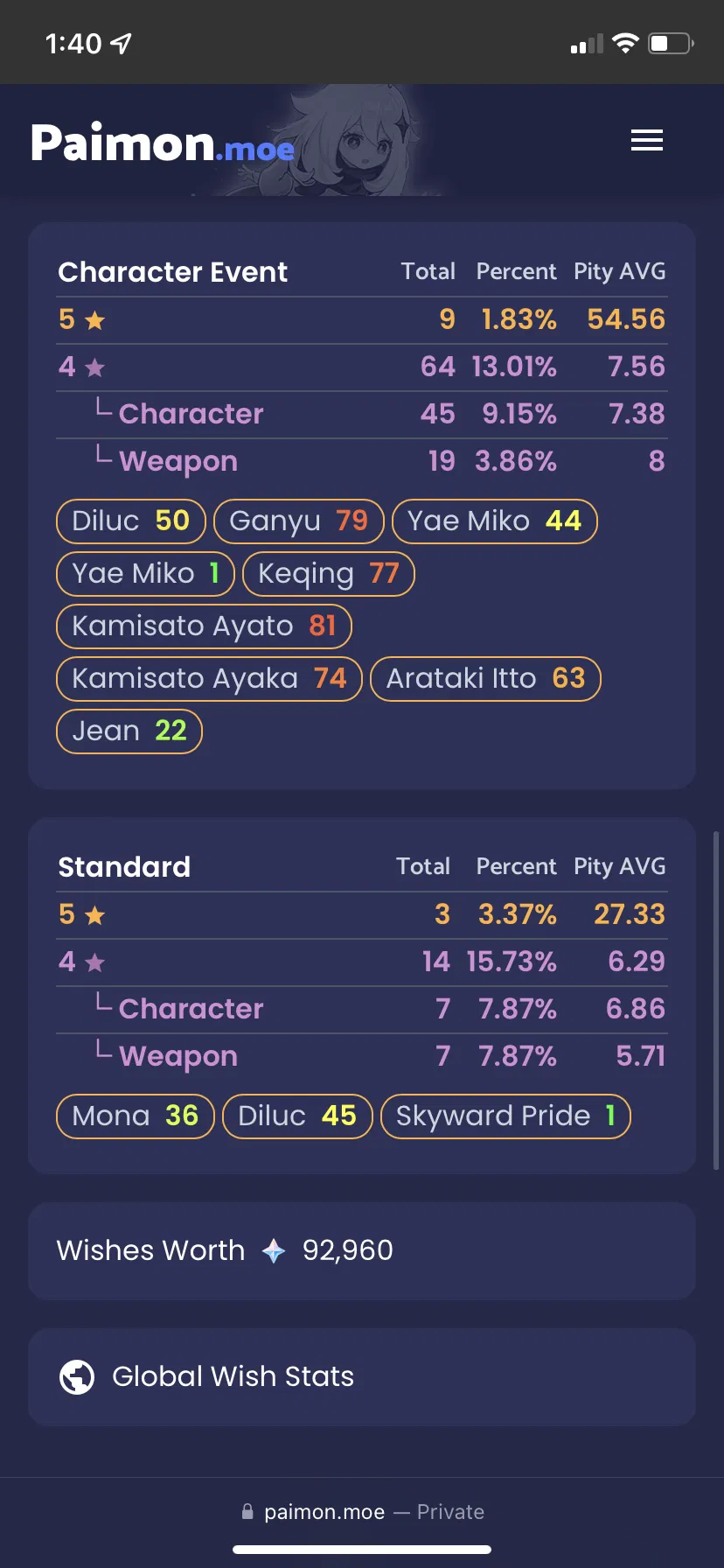Tap the Kamisato Ayato 81 tag

point(204,626)
